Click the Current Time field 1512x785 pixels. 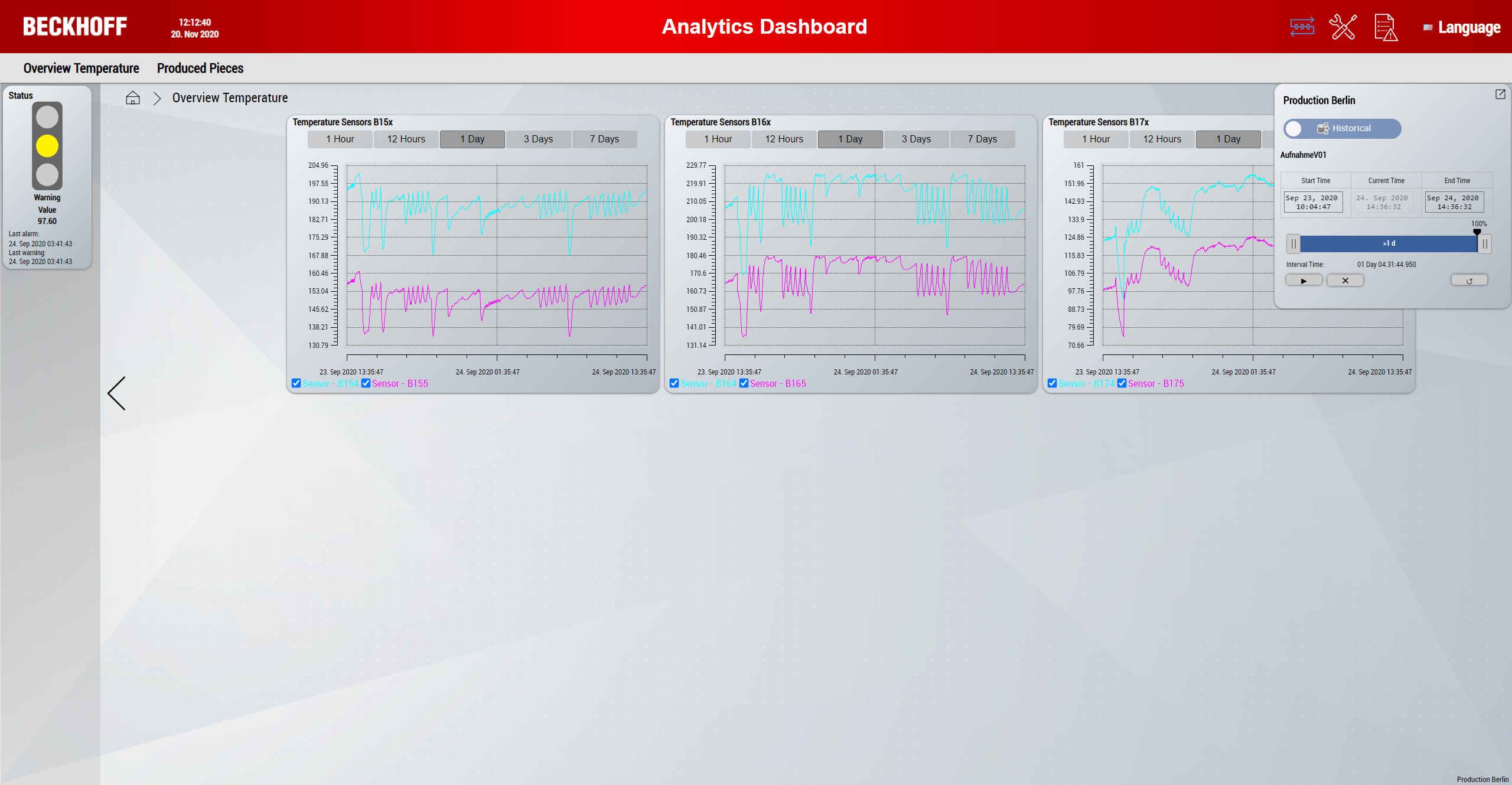(x=1383, y=202)
